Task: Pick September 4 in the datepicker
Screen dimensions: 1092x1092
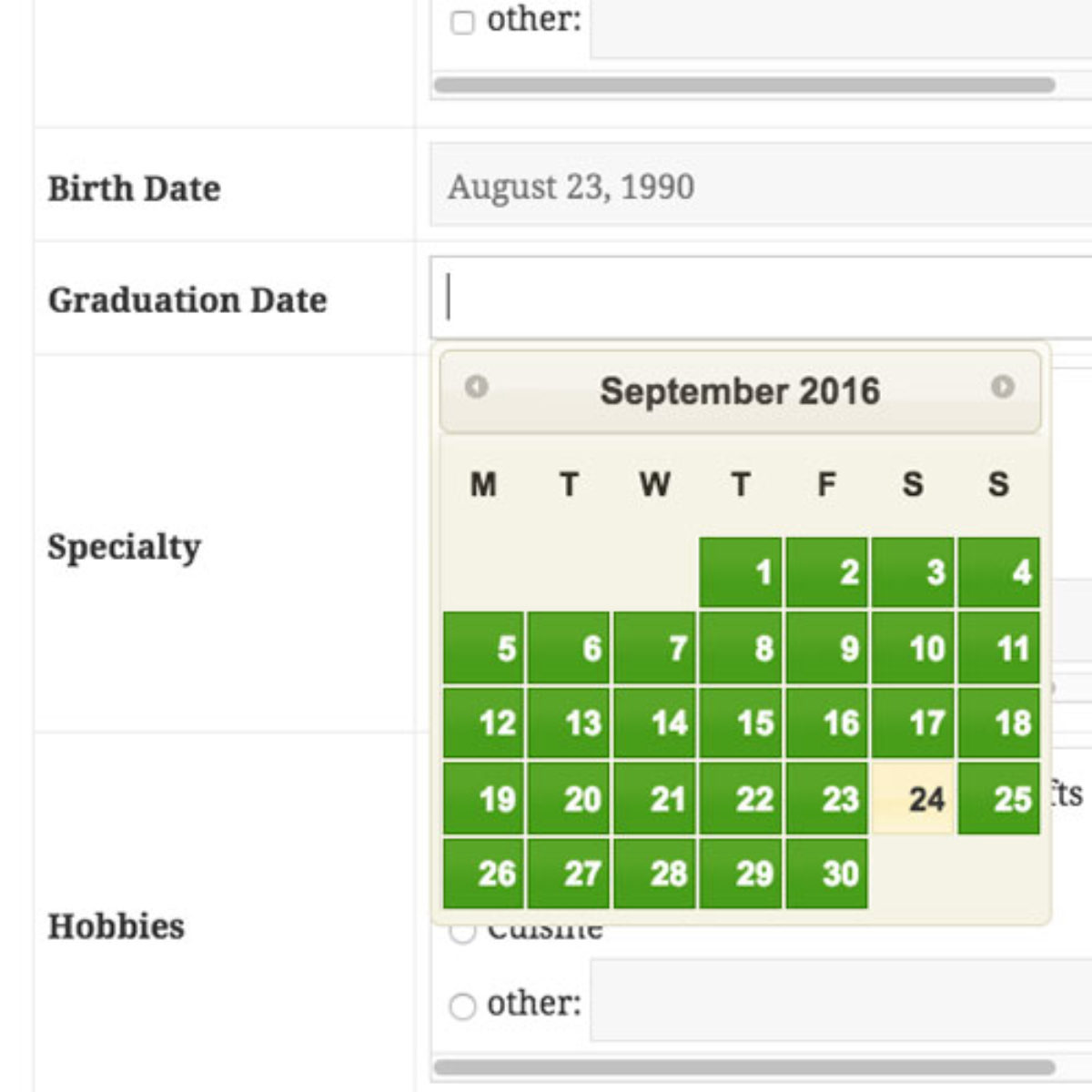Action: tap(998, 572)
